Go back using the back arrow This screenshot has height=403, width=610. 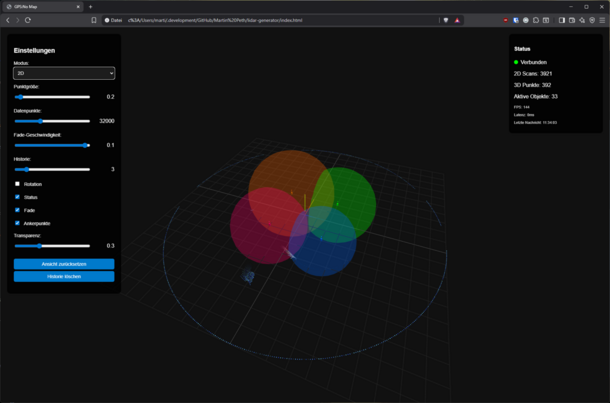8,20
